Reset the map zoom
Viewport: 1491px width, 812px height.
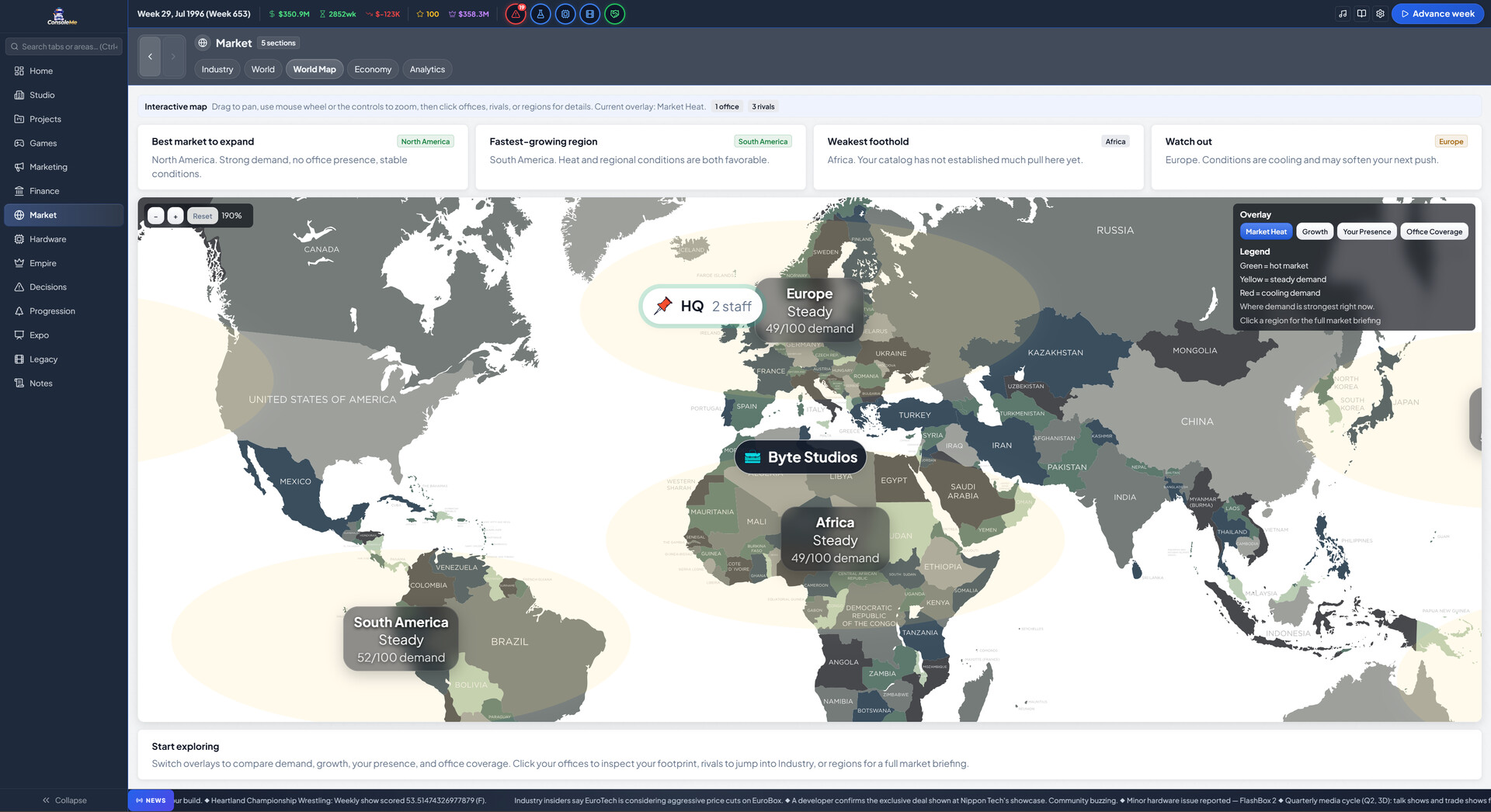pos(202,216)
